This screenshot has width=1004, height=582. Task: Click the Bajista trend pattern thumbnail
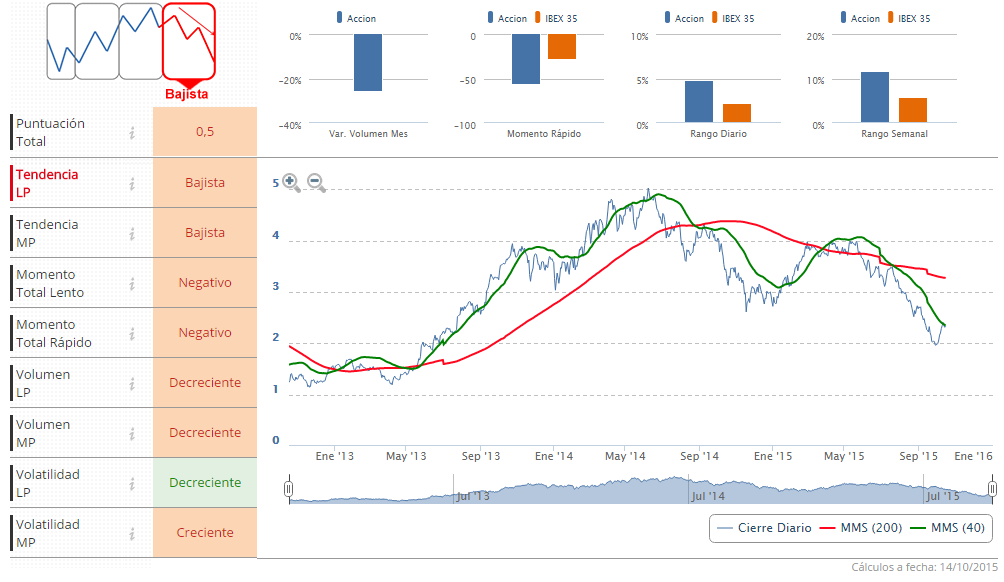189,40
